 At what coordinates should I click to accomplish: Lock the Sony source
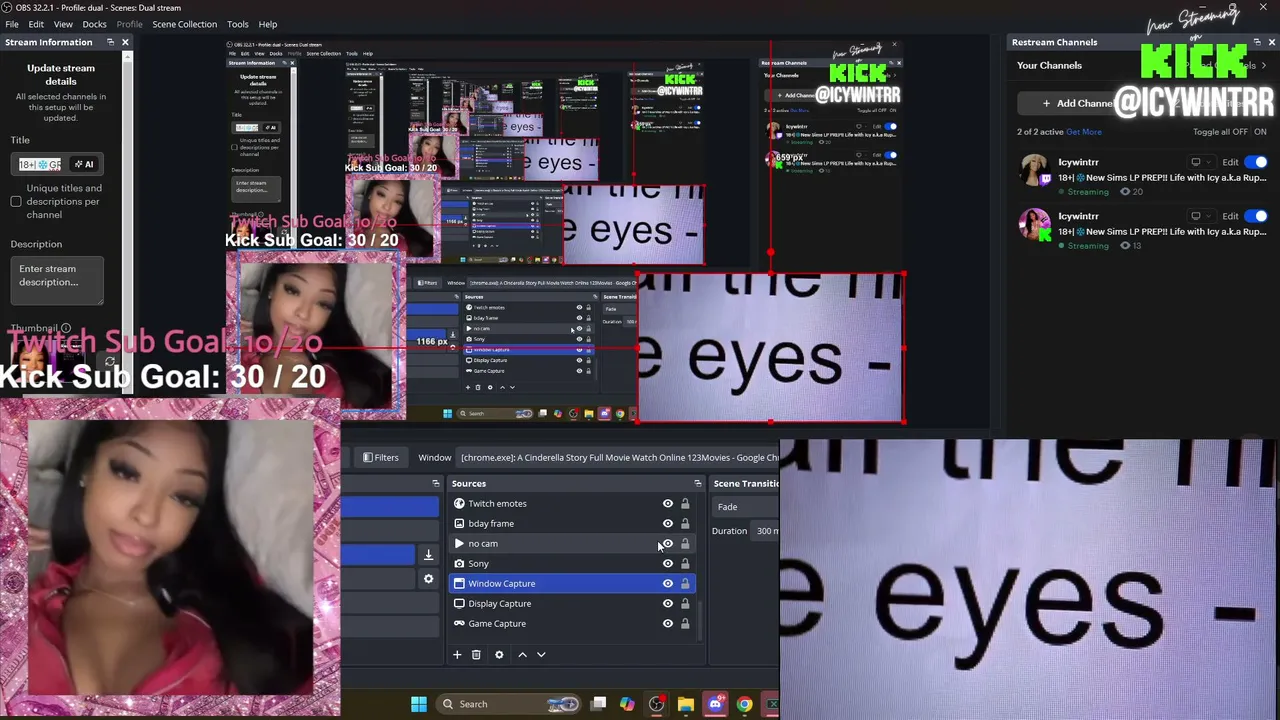coord(685,563)
